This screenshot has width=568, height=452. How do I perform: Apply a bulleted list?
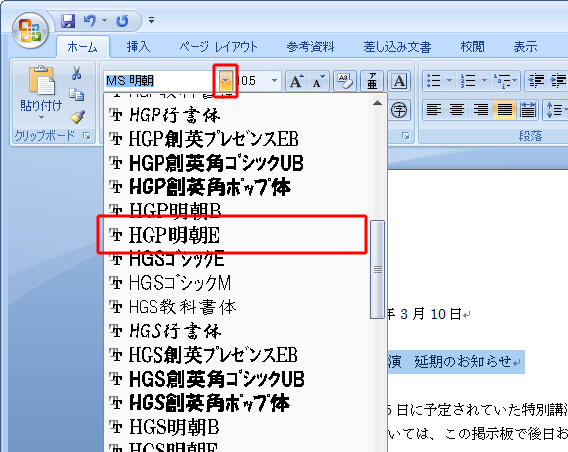pyautogui.click(x=433, y=81)
